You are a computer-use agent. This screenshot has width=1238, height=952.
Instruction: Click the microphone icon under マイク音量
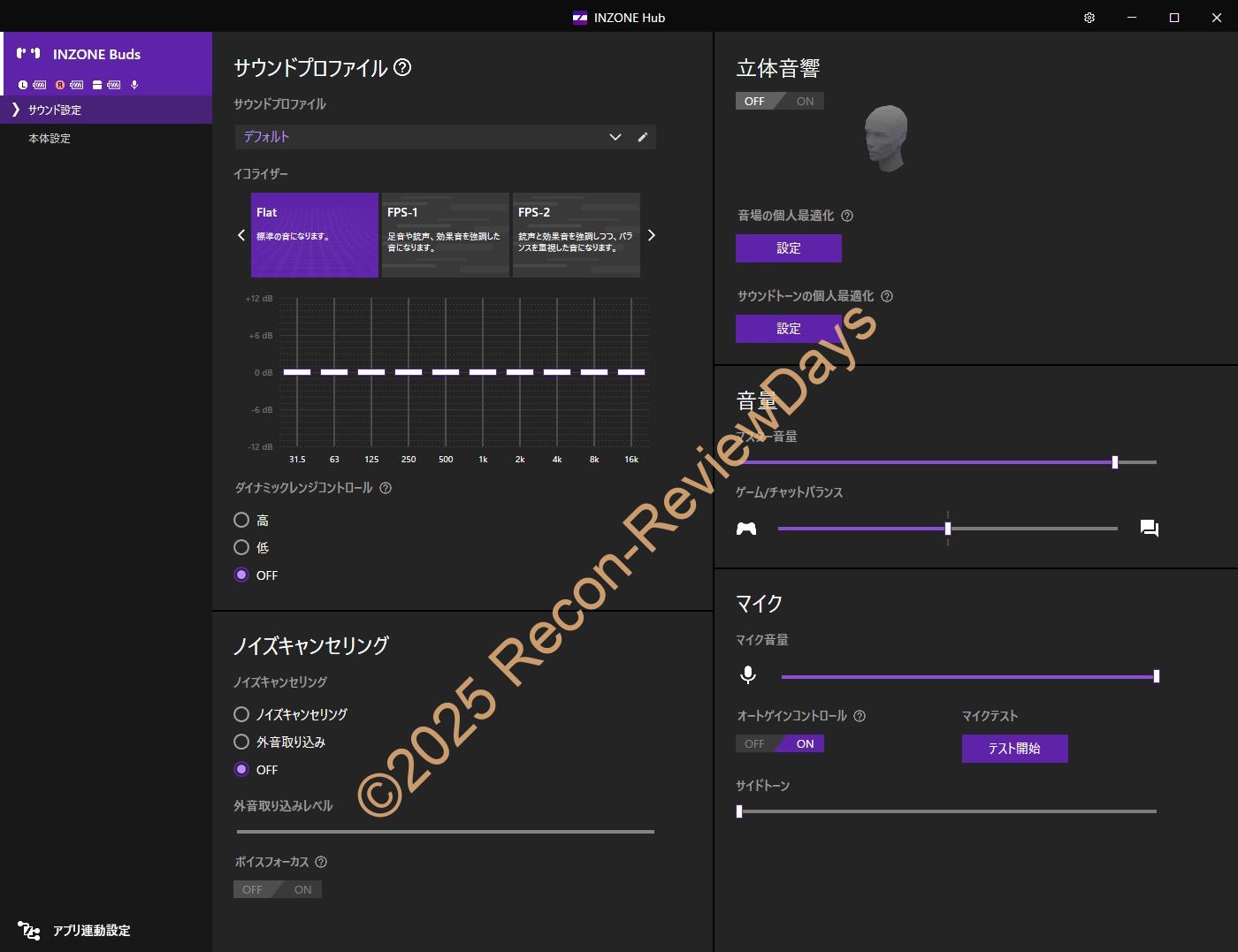748,675
